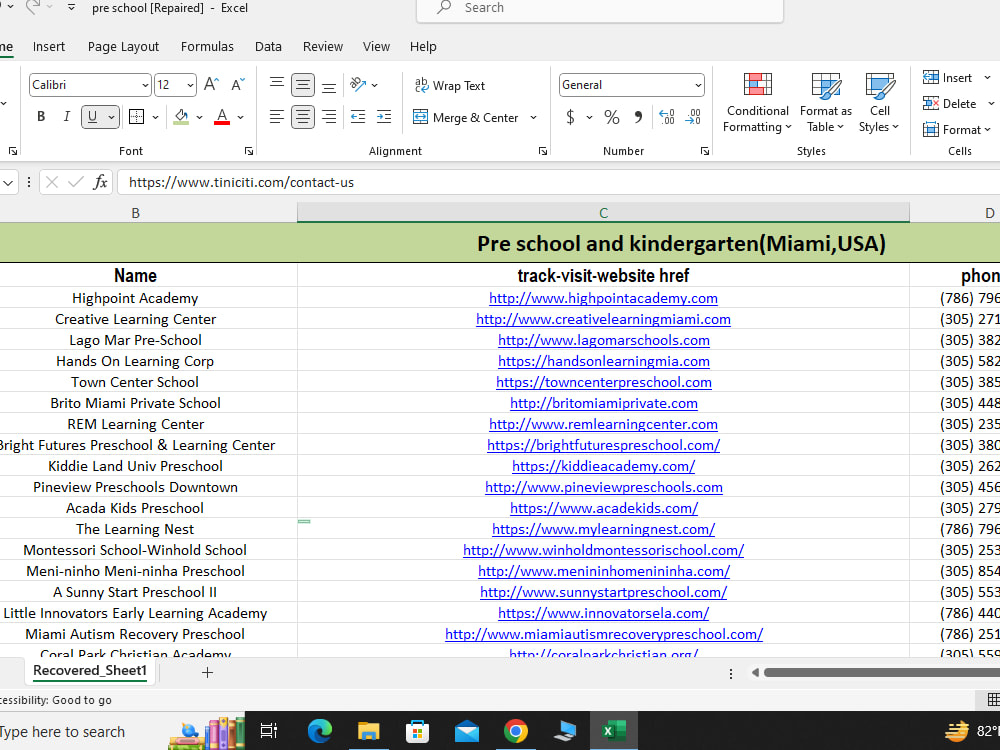The image size is (1000, 750).
Task: Open Alignment settings dialog launcher
Action: [543, 151]
